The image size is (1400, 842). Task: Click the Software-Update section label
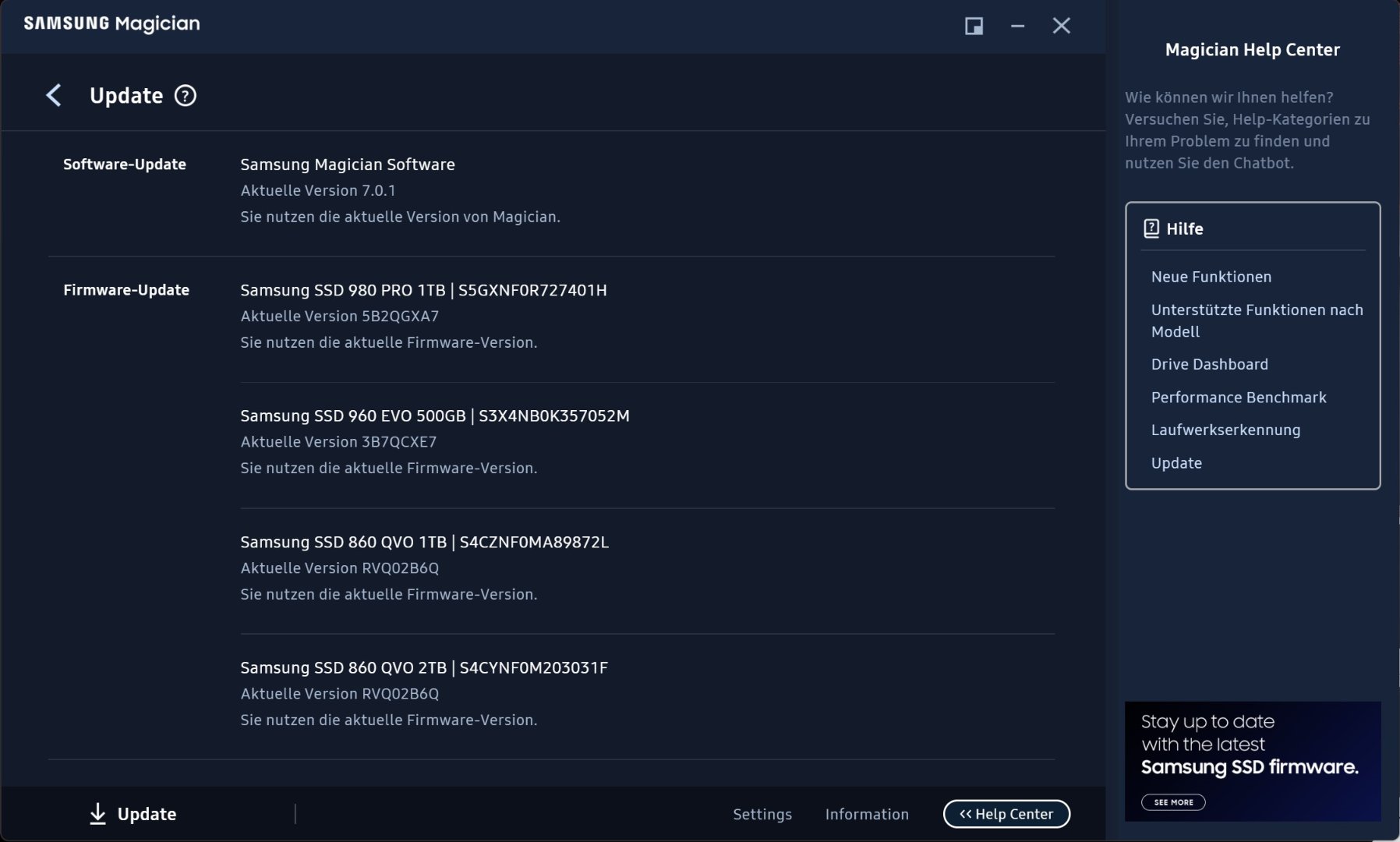pos(125,165)
